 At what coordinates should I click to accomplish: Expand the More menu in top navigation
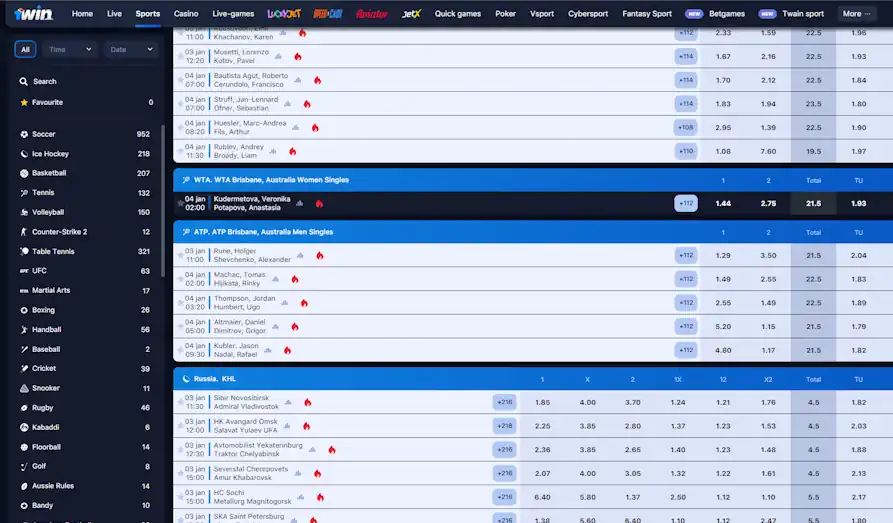pyautogui.click(x=857, y=14)
